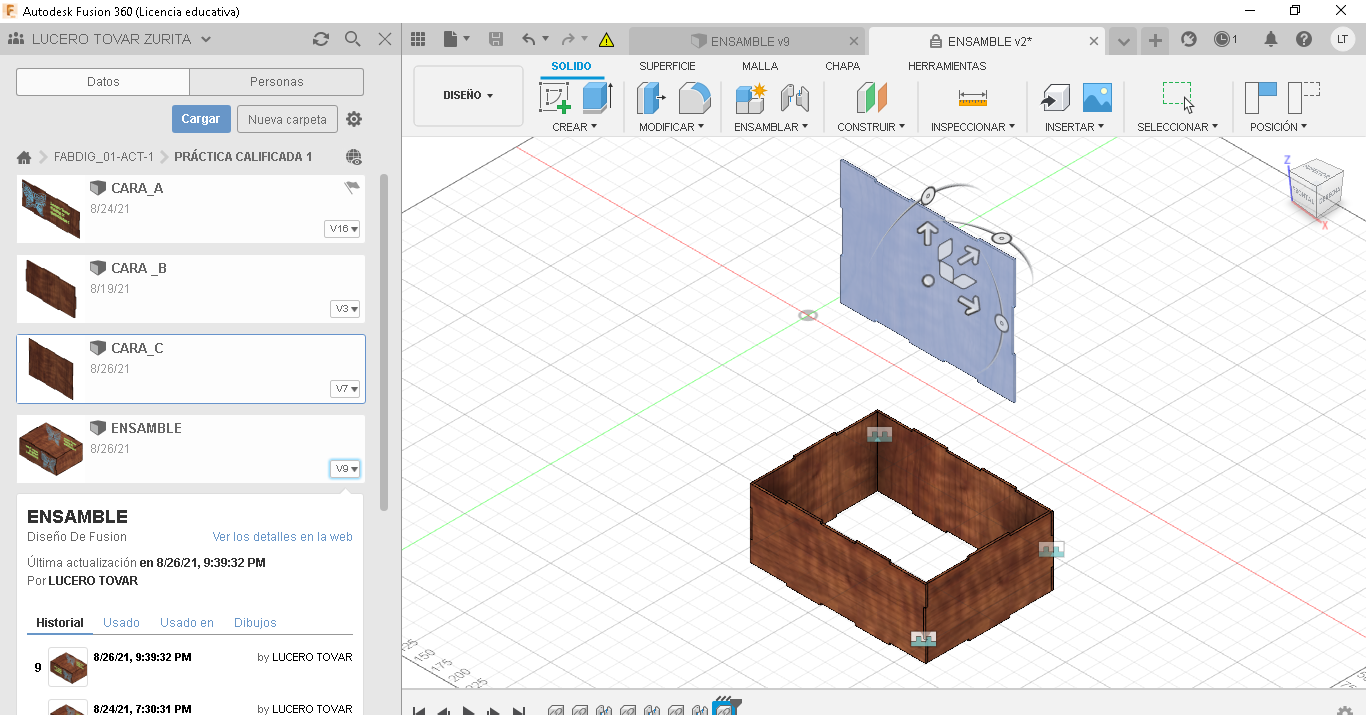Add a new design tab with plus
This screenshot has height=715, width=1366.
tap(1155, 41)
